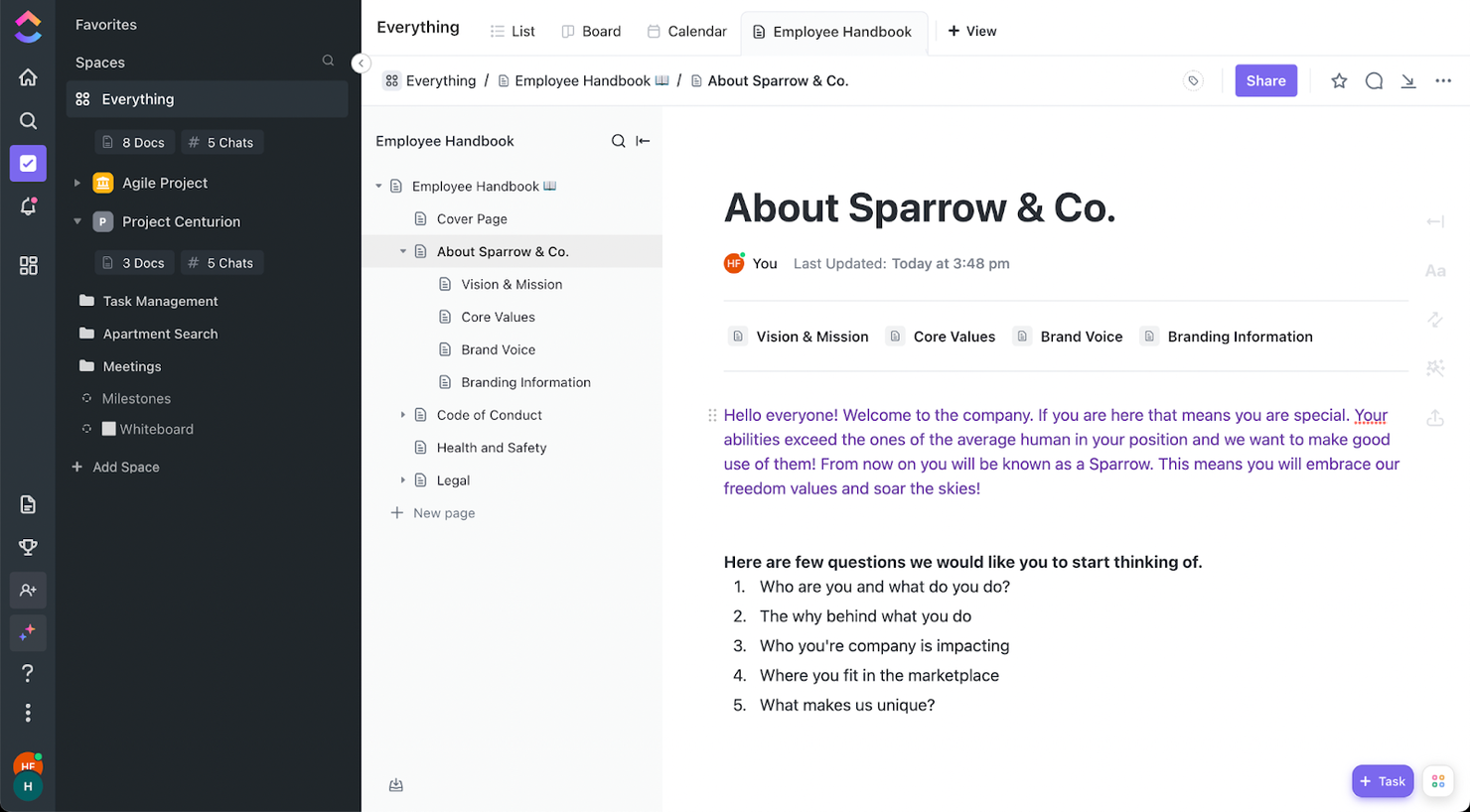Expand Code of Conduct page

[402, 415]
